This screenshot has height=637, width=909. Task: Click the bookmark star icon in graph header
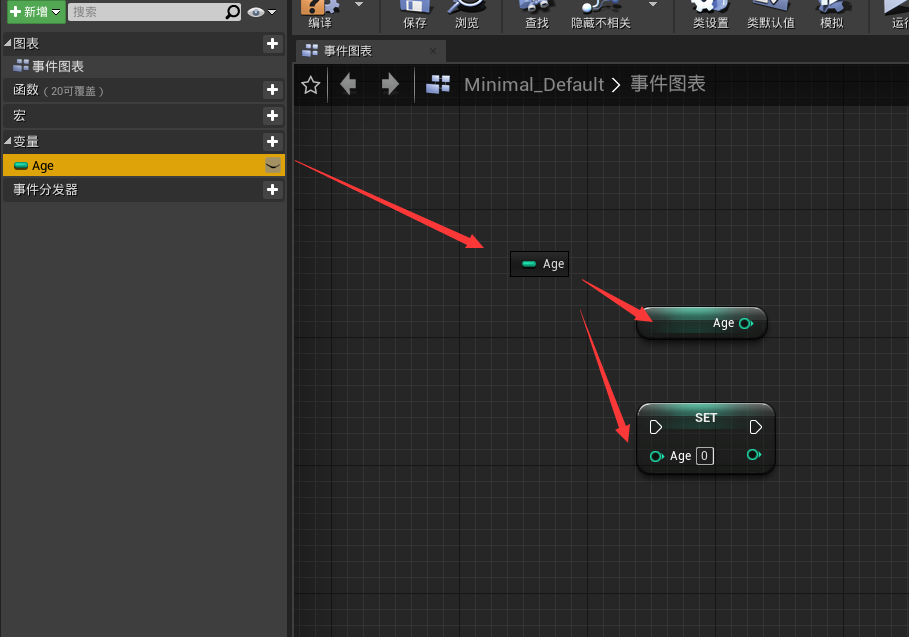(311, 85)
